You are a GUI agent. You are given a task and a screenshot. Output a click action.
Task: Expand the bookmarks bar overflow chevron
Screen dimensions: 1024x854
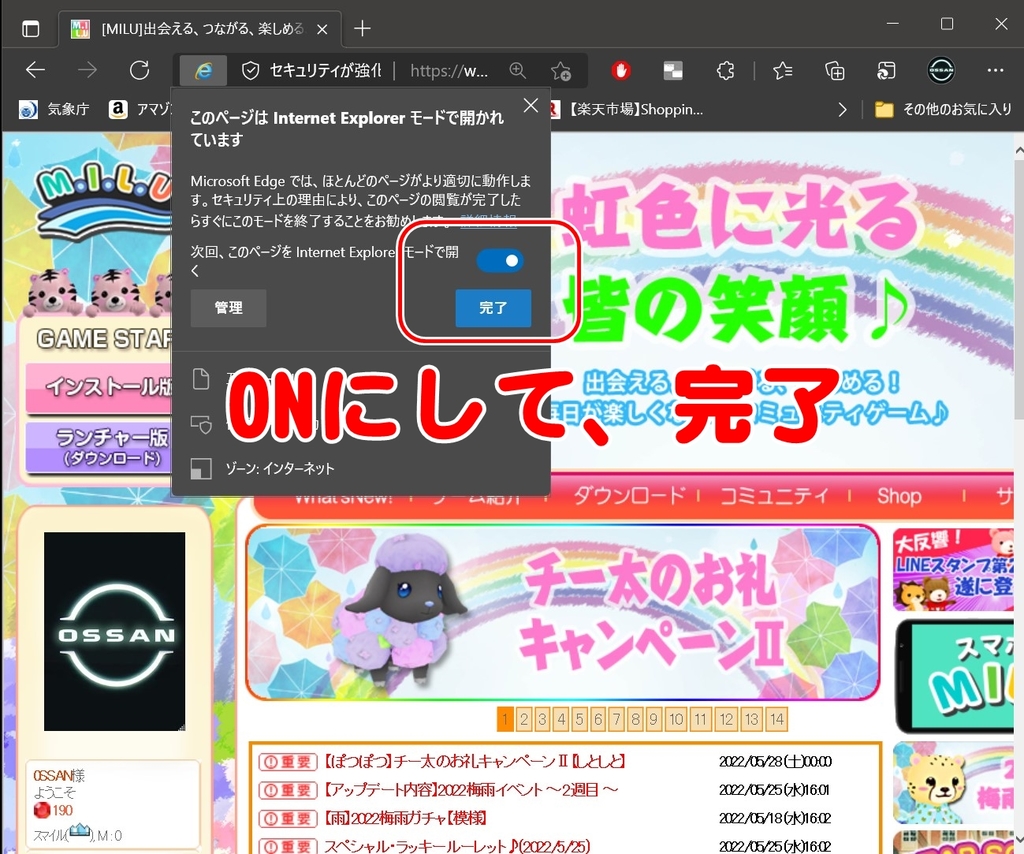842,109
